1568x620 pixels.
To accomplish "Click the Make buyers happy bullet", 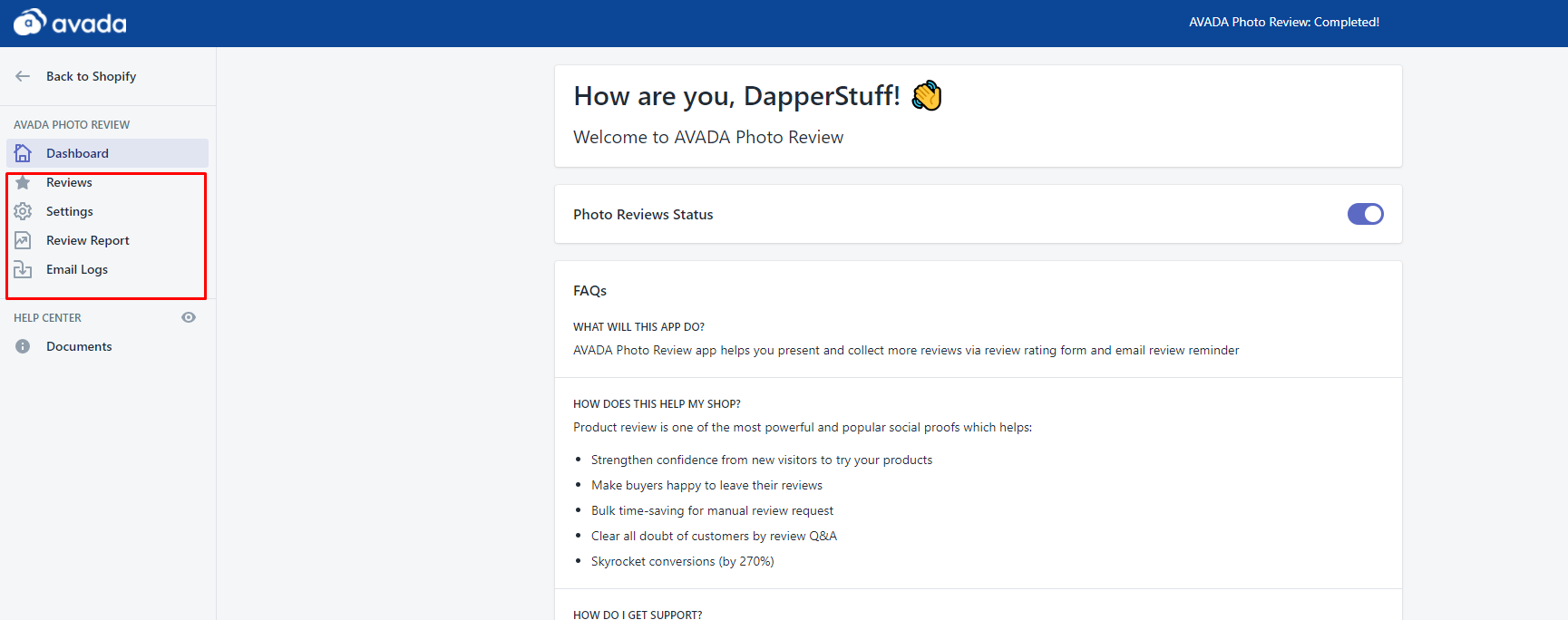I will pos(706,485).
